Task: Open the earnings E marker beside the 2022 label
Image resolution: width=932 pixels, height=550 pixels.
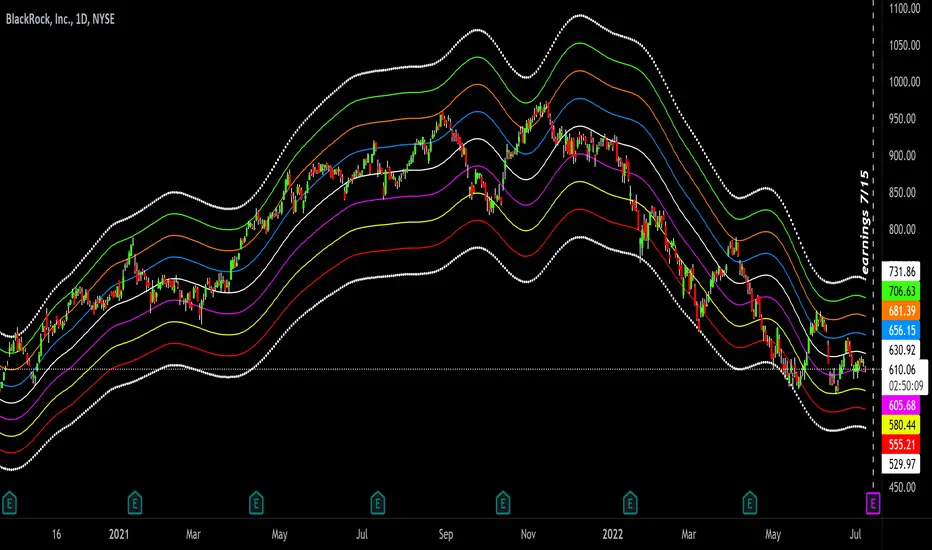Action: [x=630, y=504]
